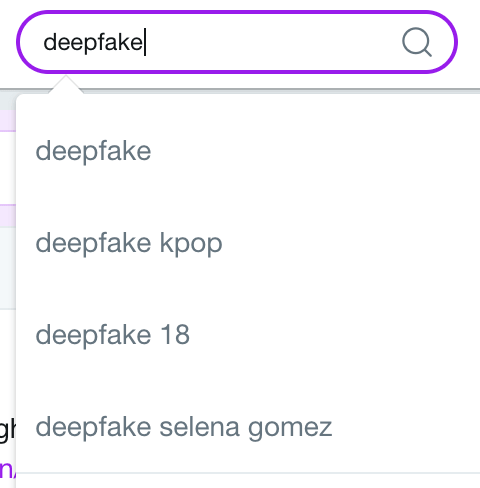Click the word selena in the suggestion list

click(199, 427)
